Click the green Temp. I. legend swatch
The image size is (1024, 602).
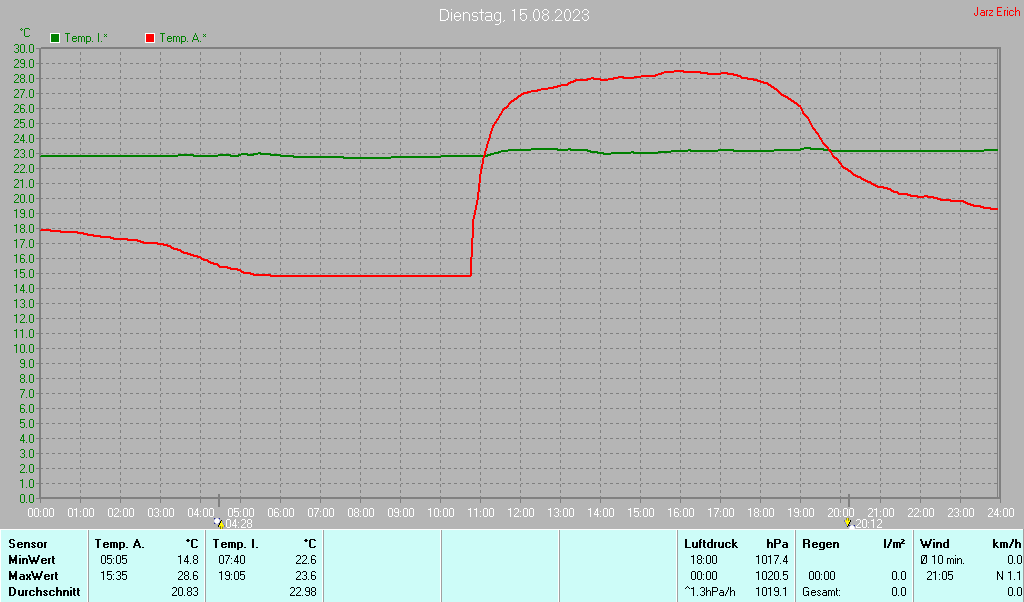(x=55, y=38)
